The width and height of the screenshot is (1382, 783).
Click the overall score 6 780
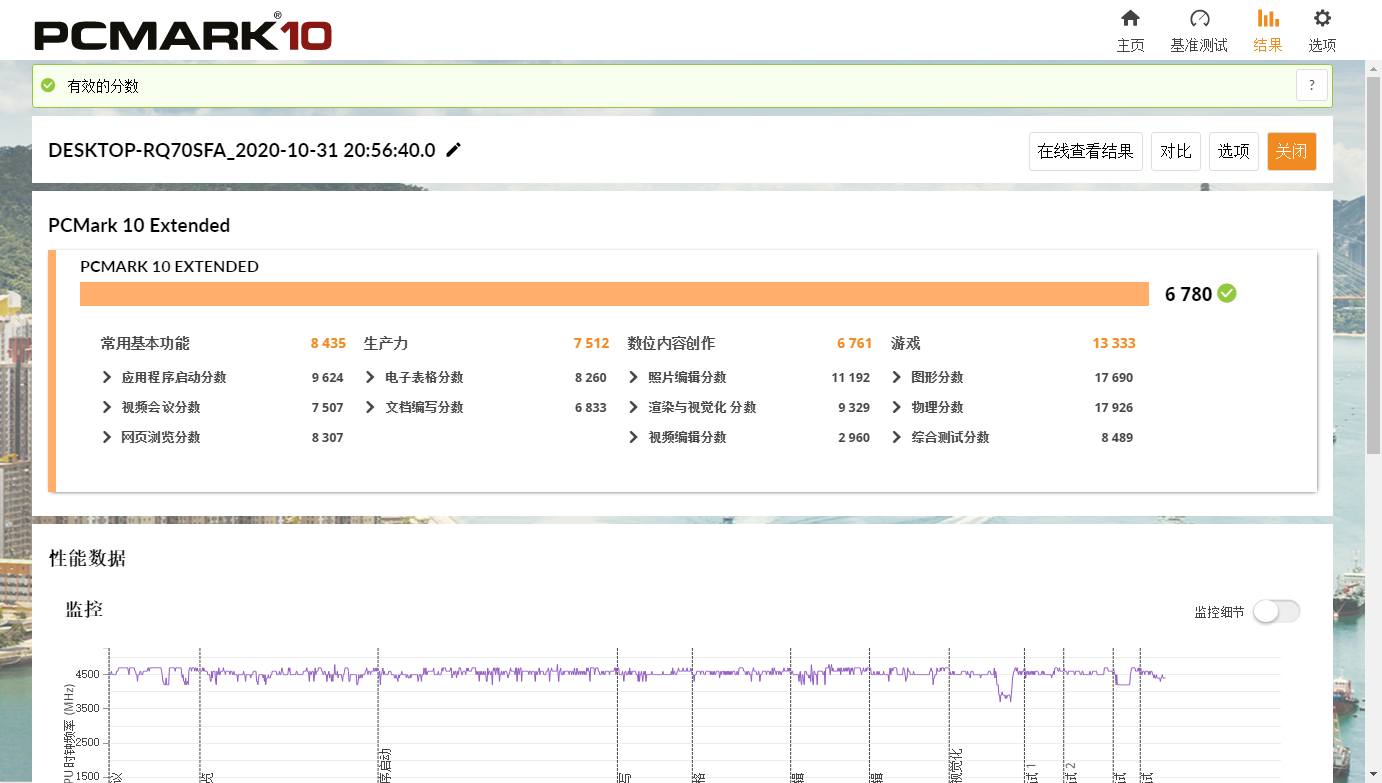1188,294
